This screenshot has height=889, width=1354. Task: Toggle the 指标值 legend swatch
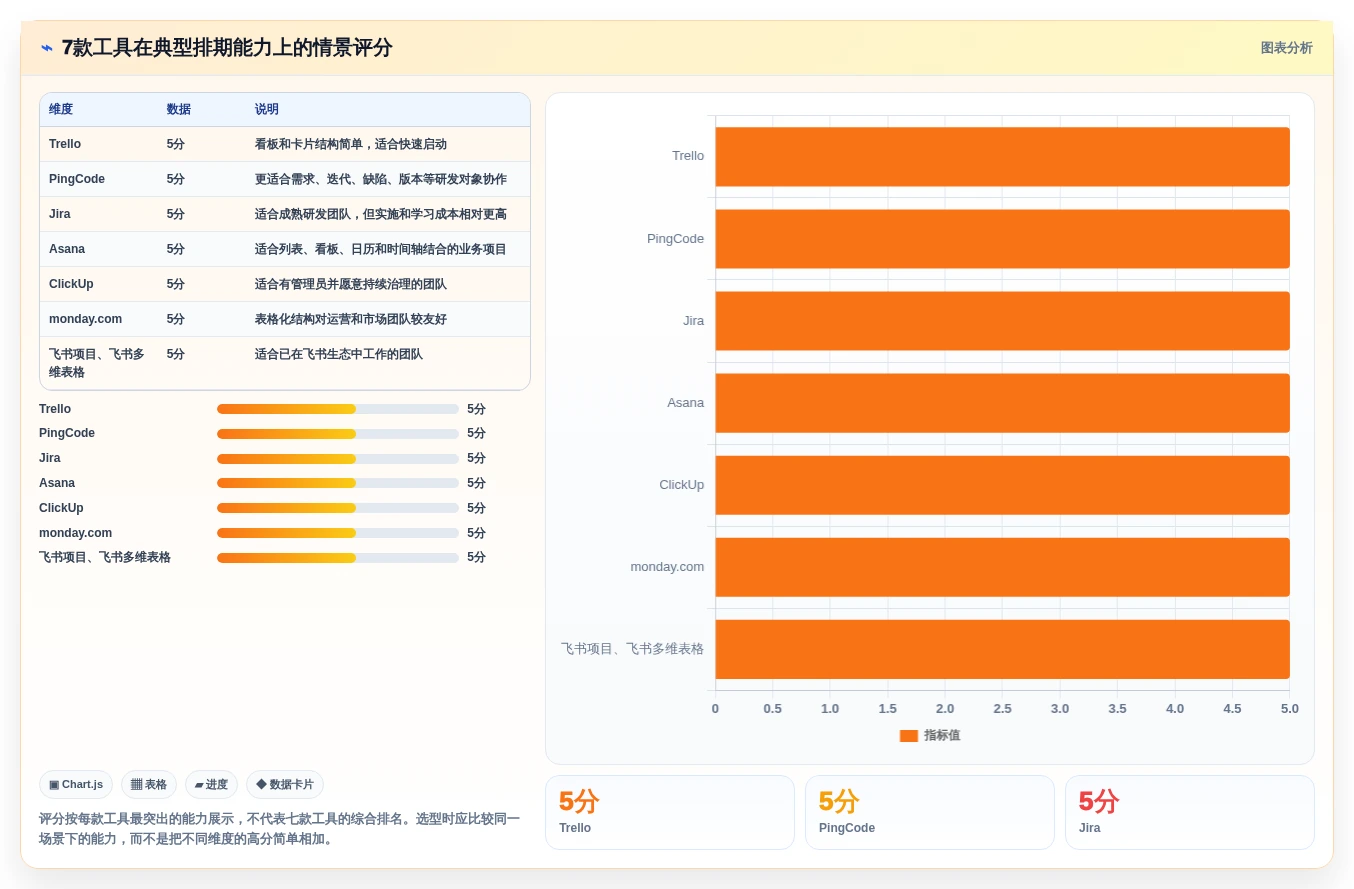908,736
